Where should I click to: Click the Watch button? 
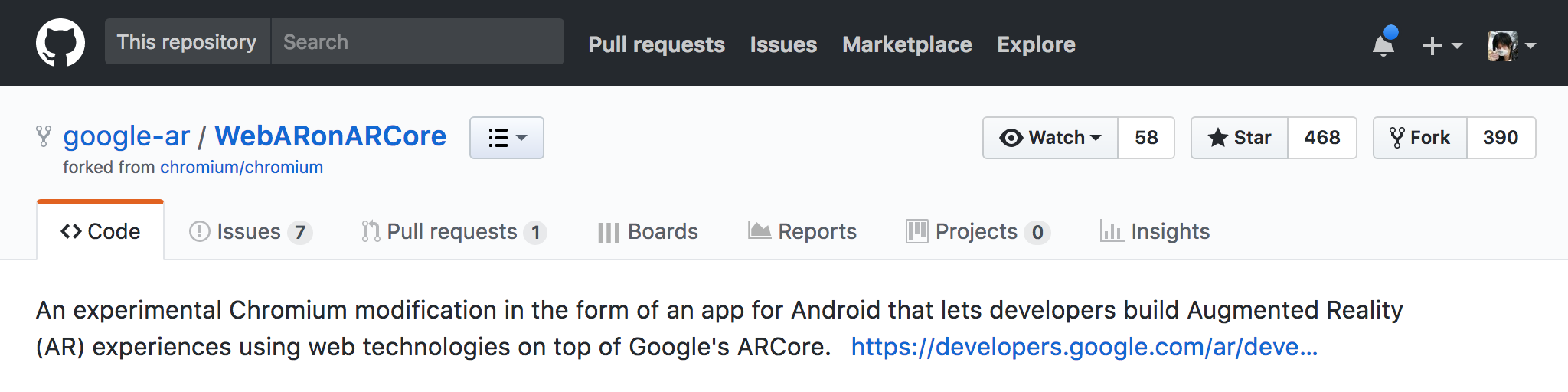(x=1050, y=138)
